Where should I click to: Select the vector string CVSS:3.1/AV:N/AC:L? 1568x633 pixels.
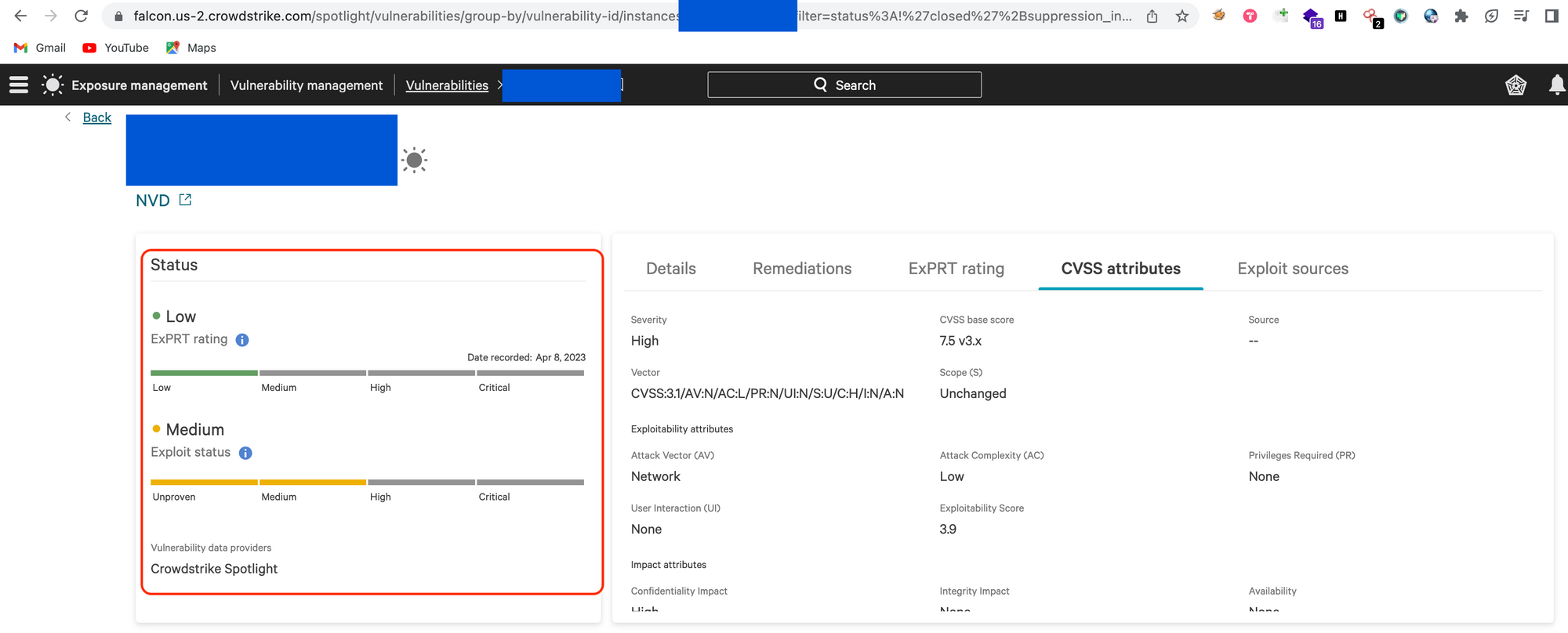768,393
